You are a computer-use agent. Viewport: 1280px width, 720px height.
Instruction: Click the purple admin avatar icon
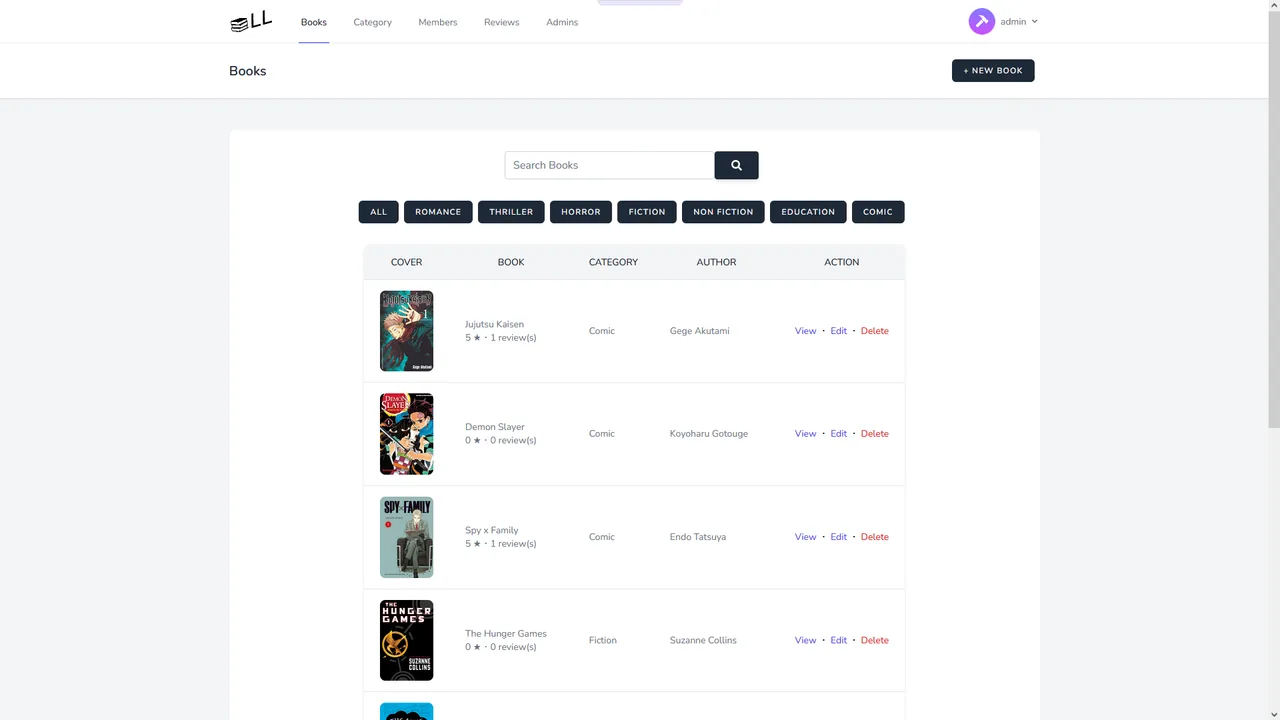point(982,21)
